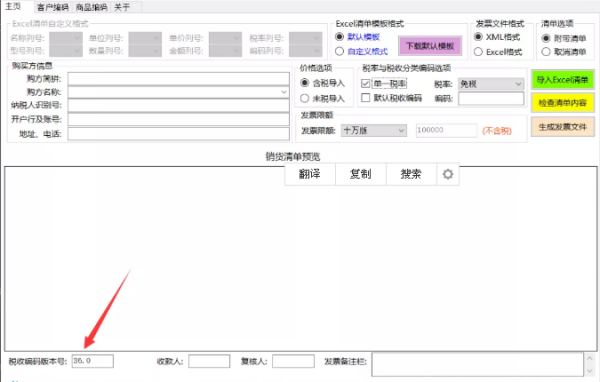This screenshot has height=382, width=600.
Task: Click the 销货清单预览 heading text
Action: [293, 157]
